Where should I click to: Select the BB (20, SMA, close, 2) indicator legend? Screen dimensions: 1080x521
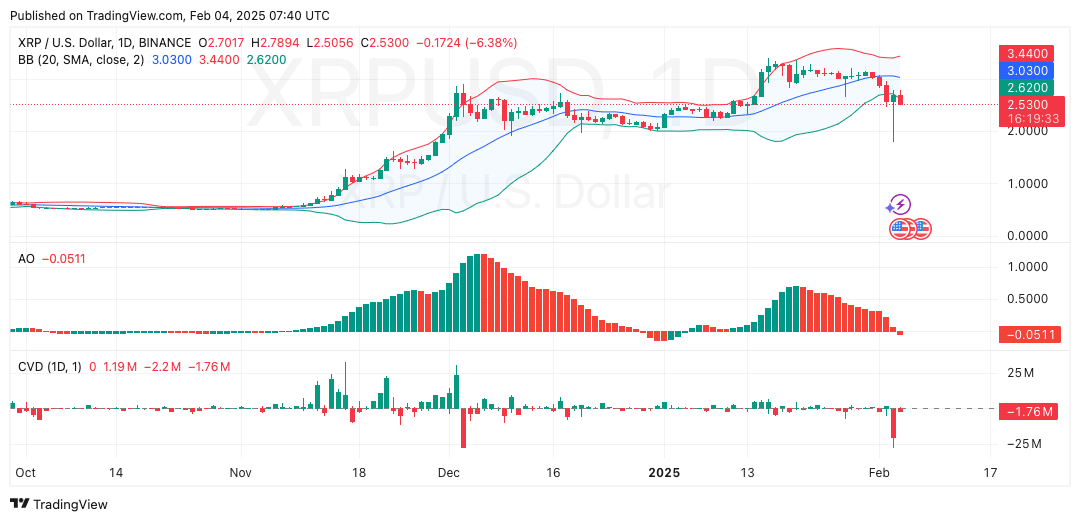coord(83,60)
